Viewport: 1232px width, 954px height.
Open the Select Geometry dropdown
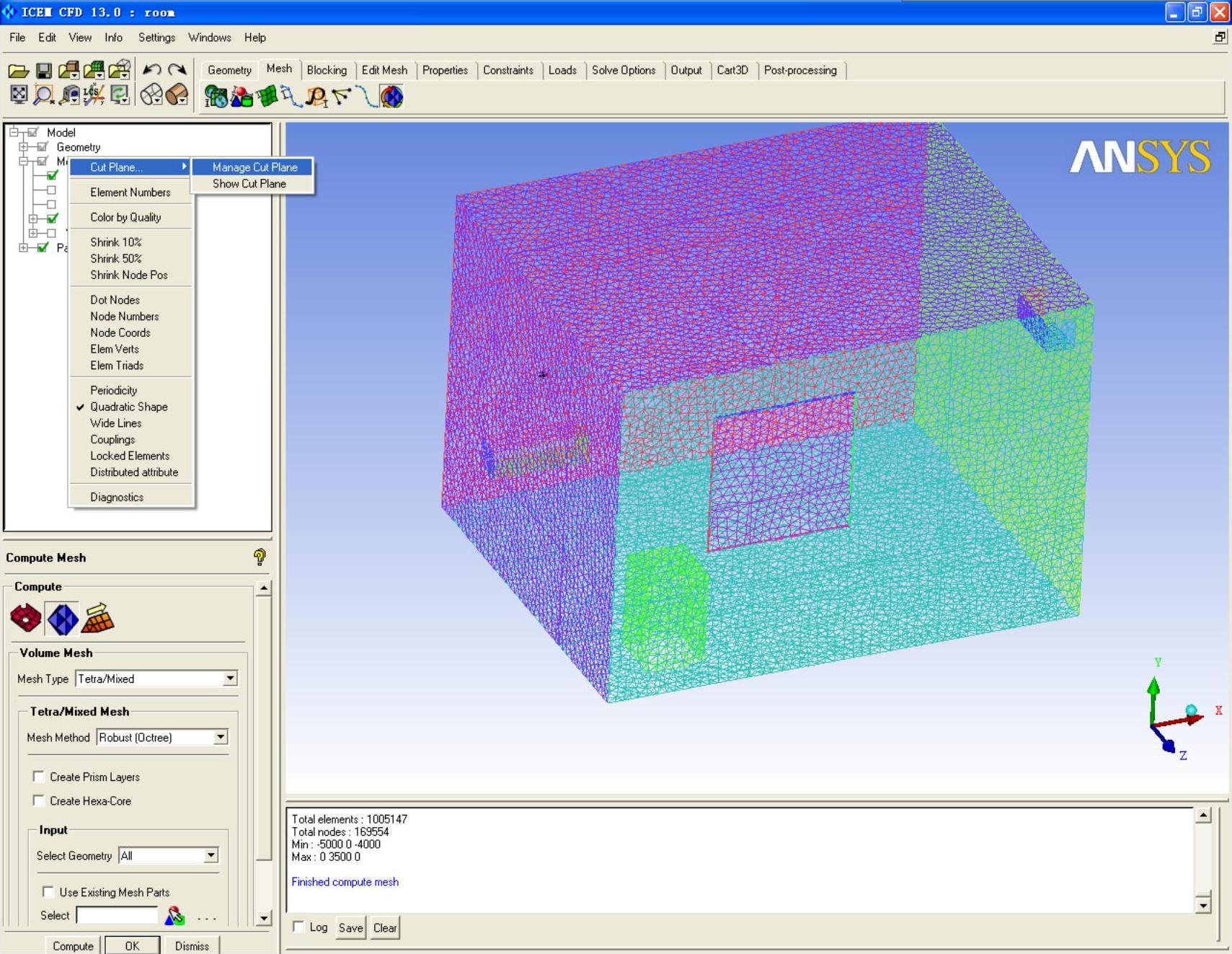point(210,855)
